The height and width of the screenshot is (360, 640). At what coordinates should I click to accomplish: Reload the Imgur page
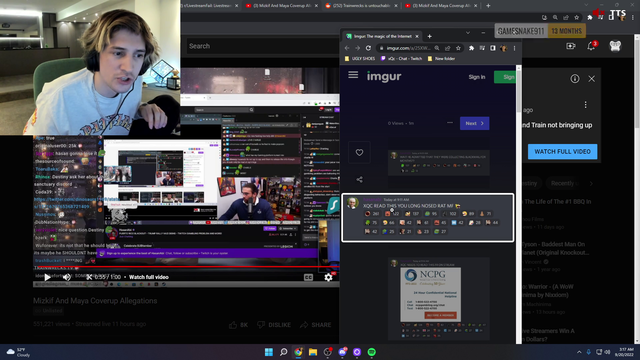(x=368, y=48)
